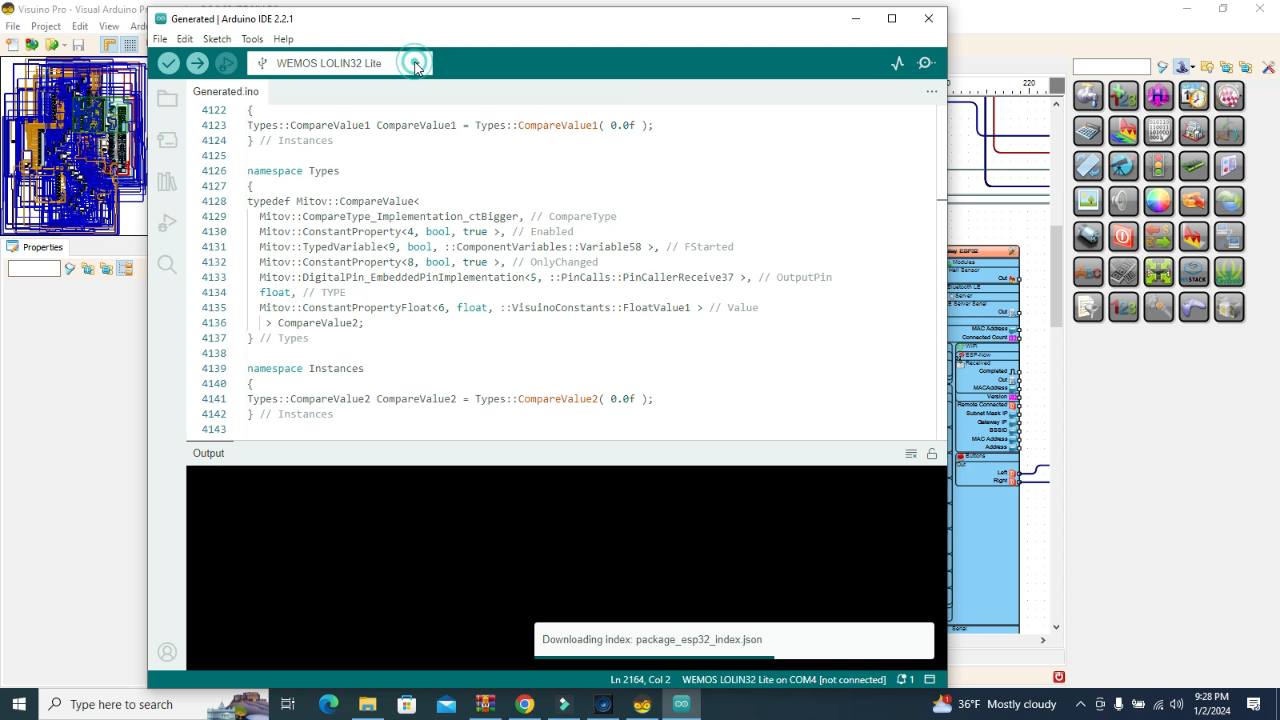Open File Explorer from the taskbar
The height and width of the screenshot is (720, 1280).
(367, 704)
